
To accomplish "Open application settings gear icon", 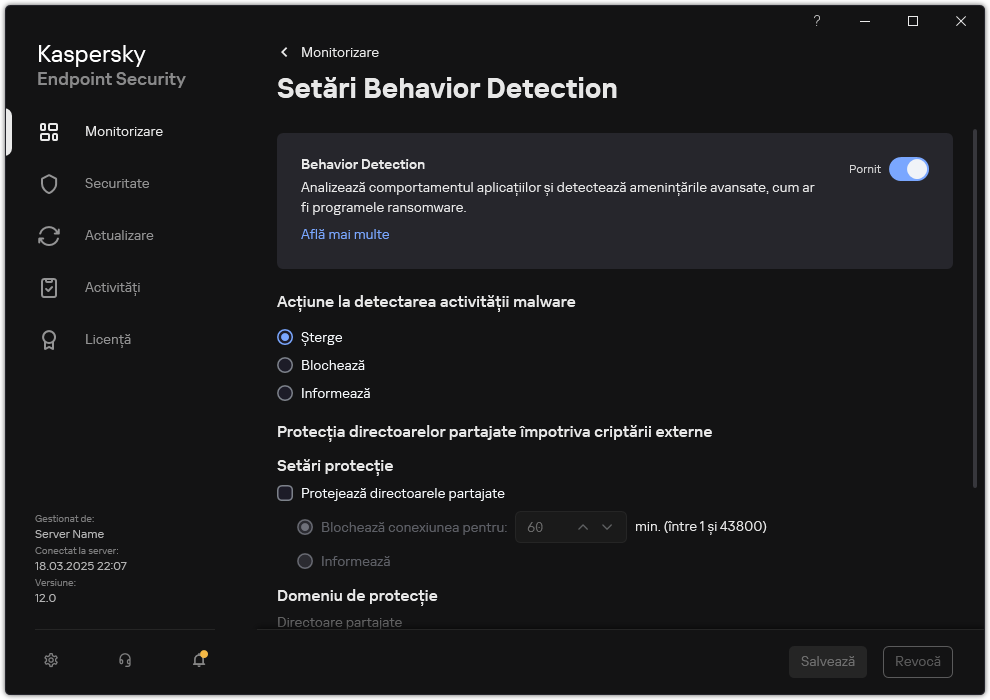I will [50, 660].
